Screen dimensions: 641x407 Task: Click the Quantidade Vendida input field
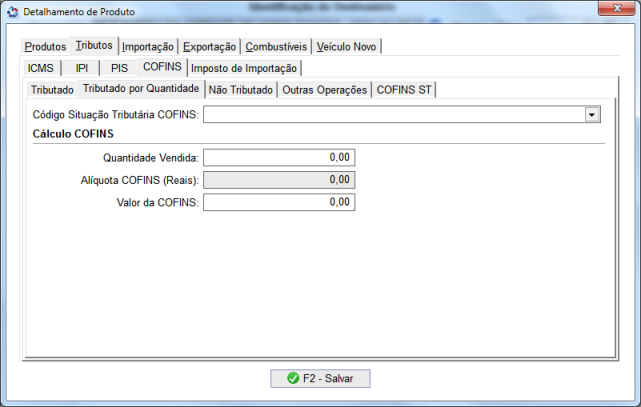click(279, 157)
